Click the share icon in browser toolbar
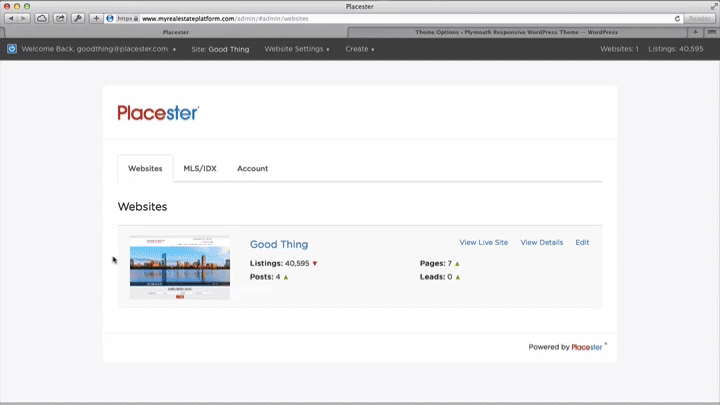Viewport: 720px width, 405px height. point(60,18)
